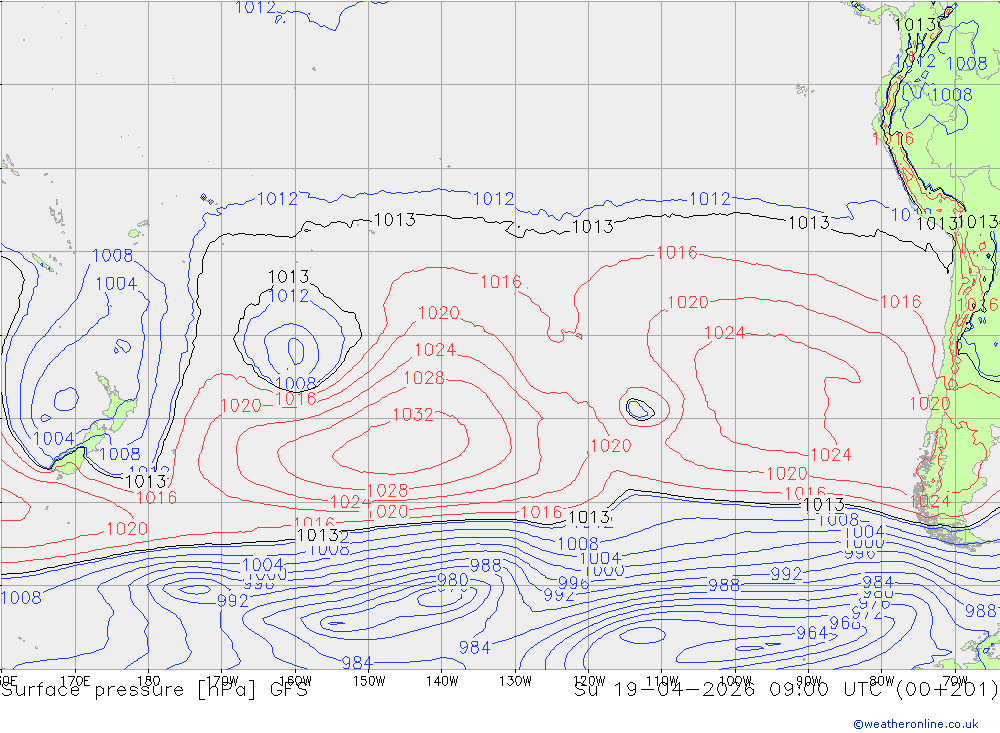Select the 100W longitude axis label
Image resolution: width=1000 pixels, height=733 pixels.
click(735, 681)
